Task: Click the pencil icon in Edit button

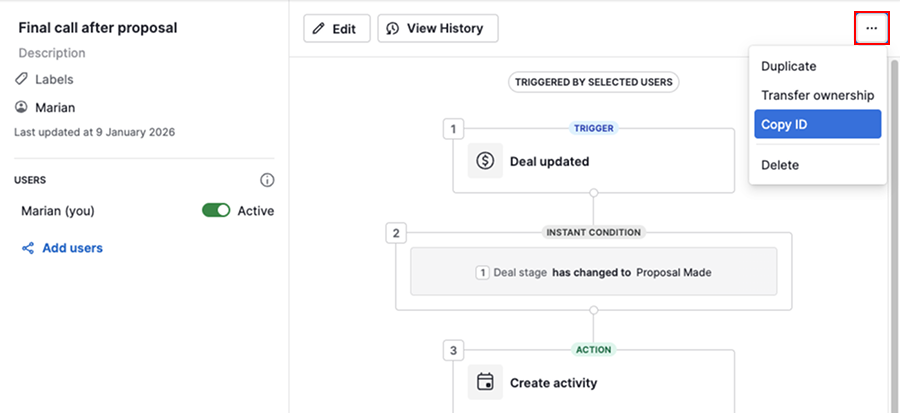Action: 319,29
